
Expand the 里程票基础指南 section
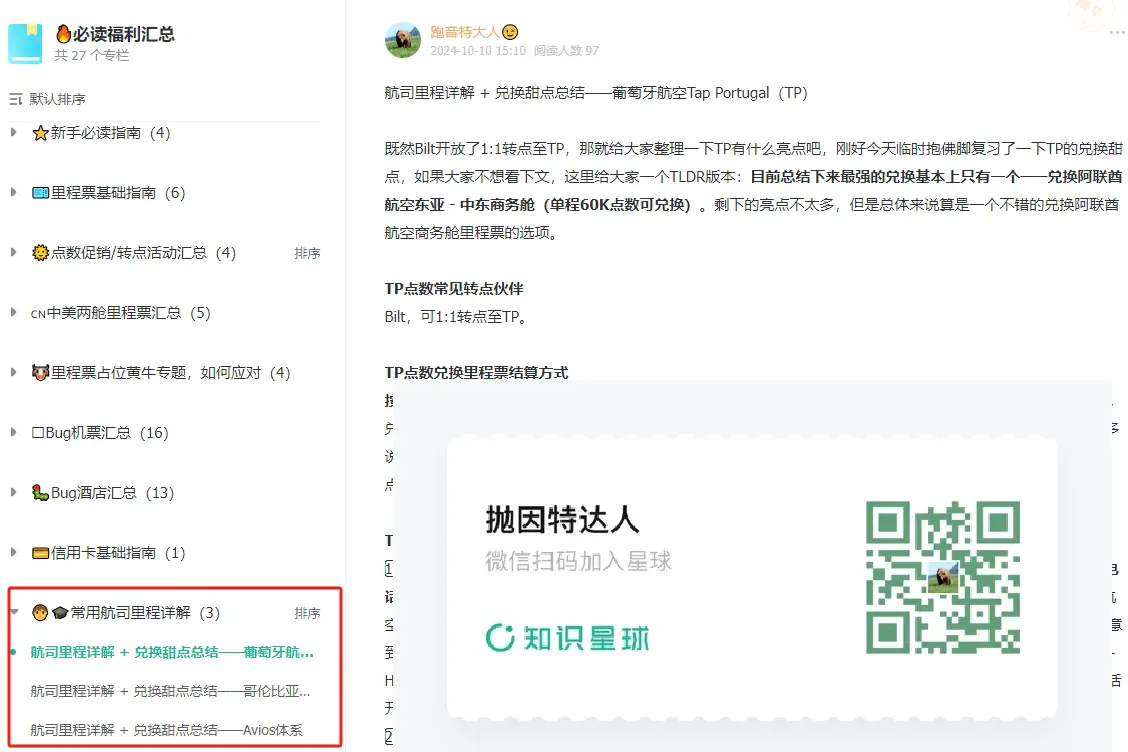[14, 192]
